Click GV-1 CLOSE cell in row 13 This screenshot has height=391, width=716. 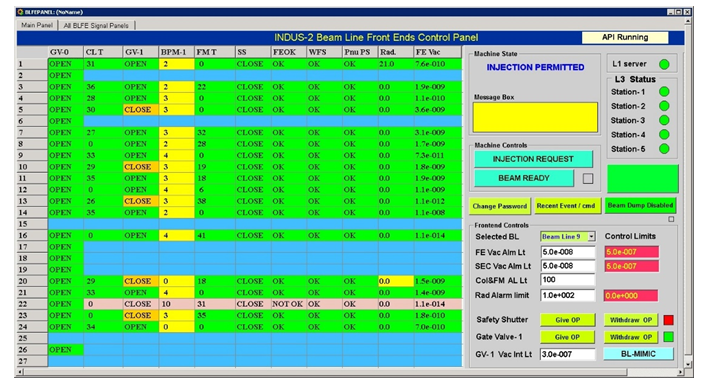point(141,201)
